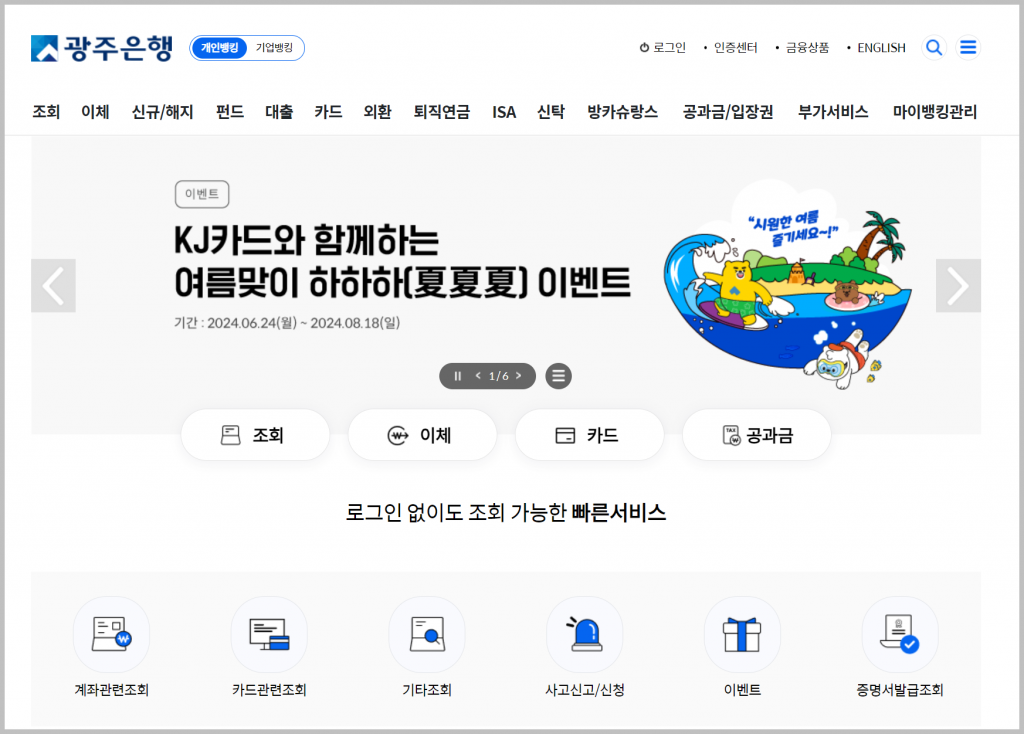1024x734 pixels.
Task: Go to previous slide in banner counter
Action: [x=478, y=376]
